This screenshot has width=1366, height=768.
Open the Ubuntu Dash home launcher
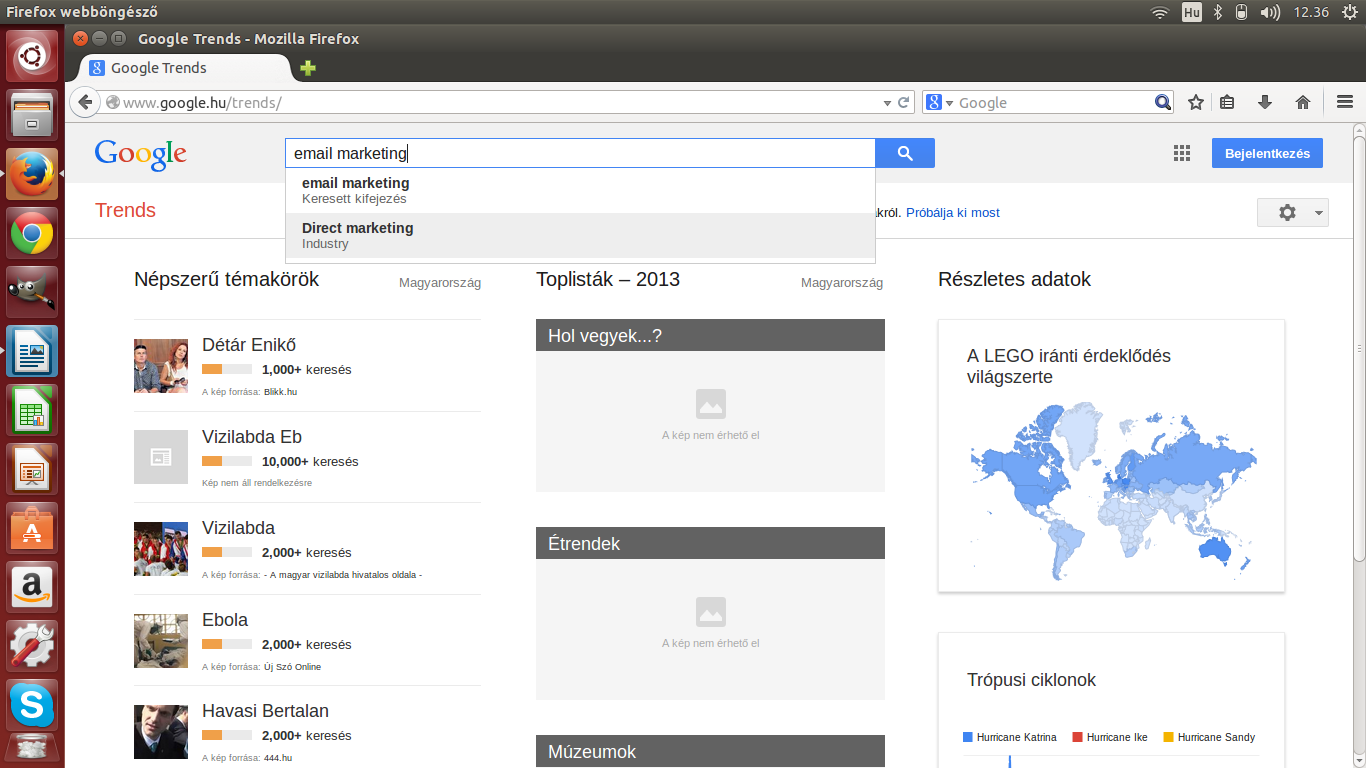coord(32,56)
